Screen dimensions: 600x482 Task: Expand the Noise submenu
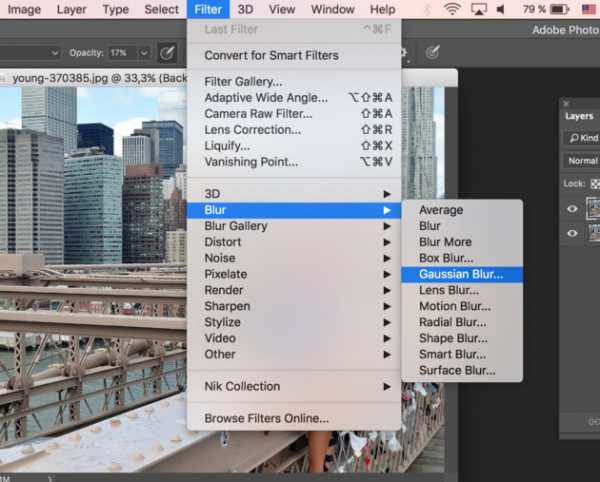294,258
